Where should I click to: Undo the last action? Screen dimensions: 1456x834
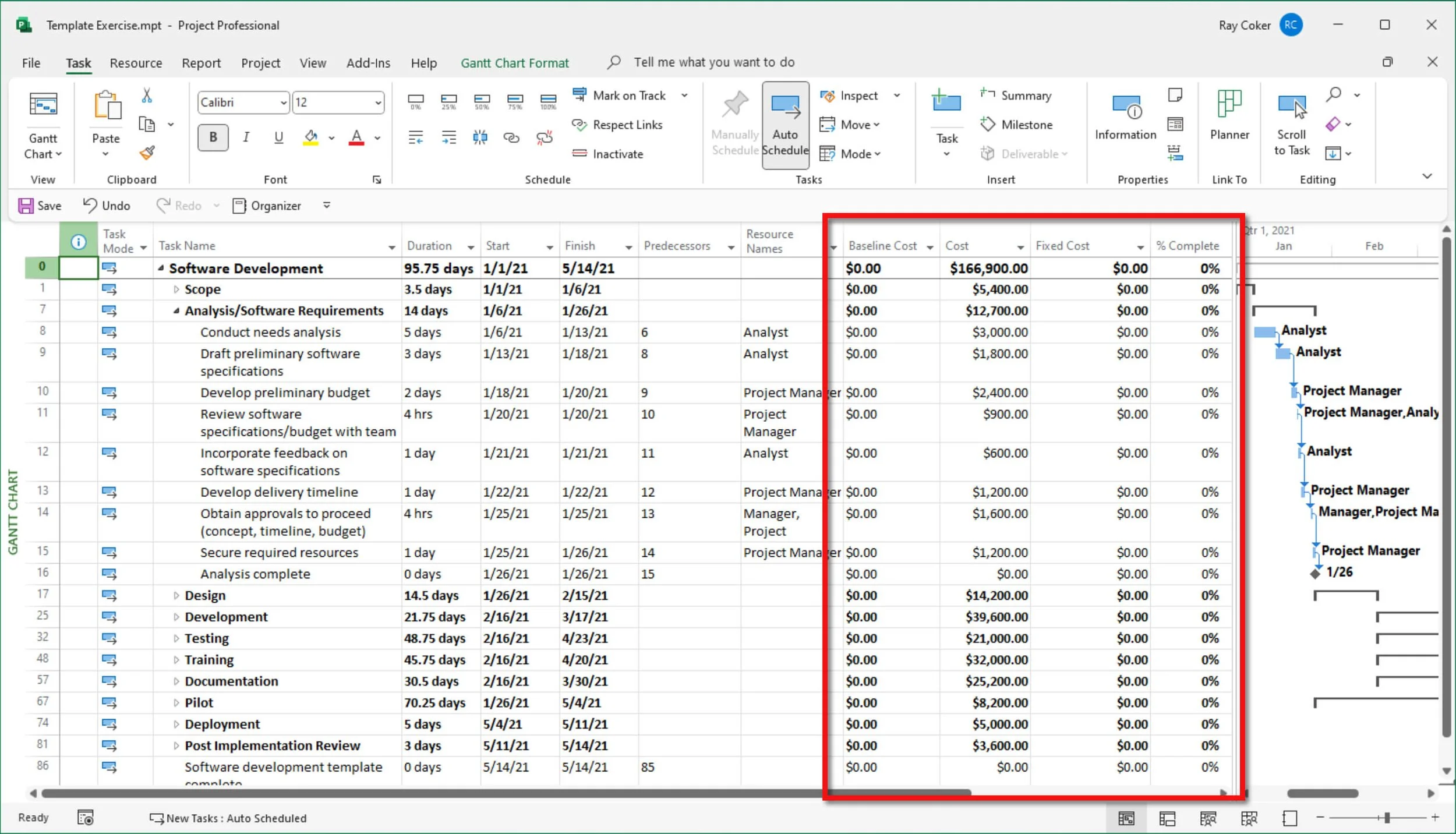click(106, 206)
